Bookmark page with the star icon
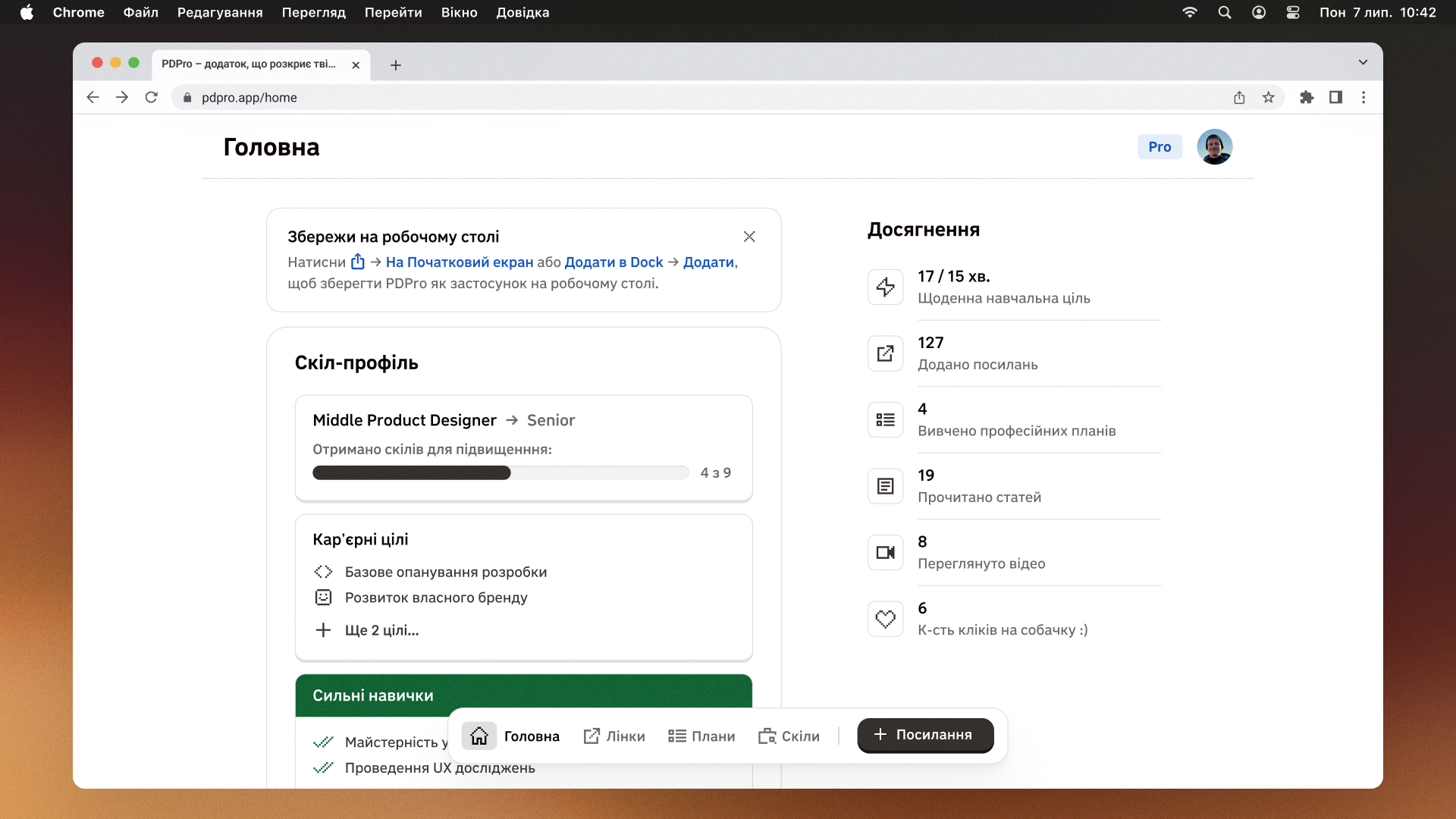1456x819 pixels. (1268, 97)
